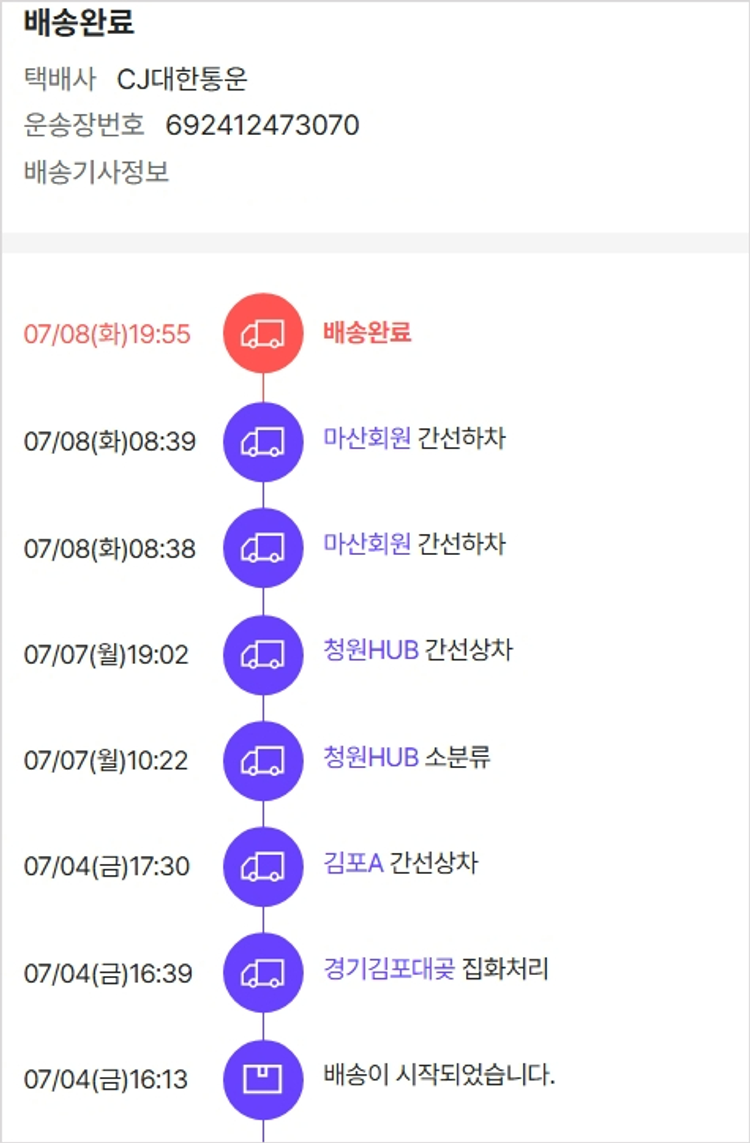This screenshot has height=1143, width=750.
Task: Click the truck icon for 07/08 08:38
Action: point(263,547)
